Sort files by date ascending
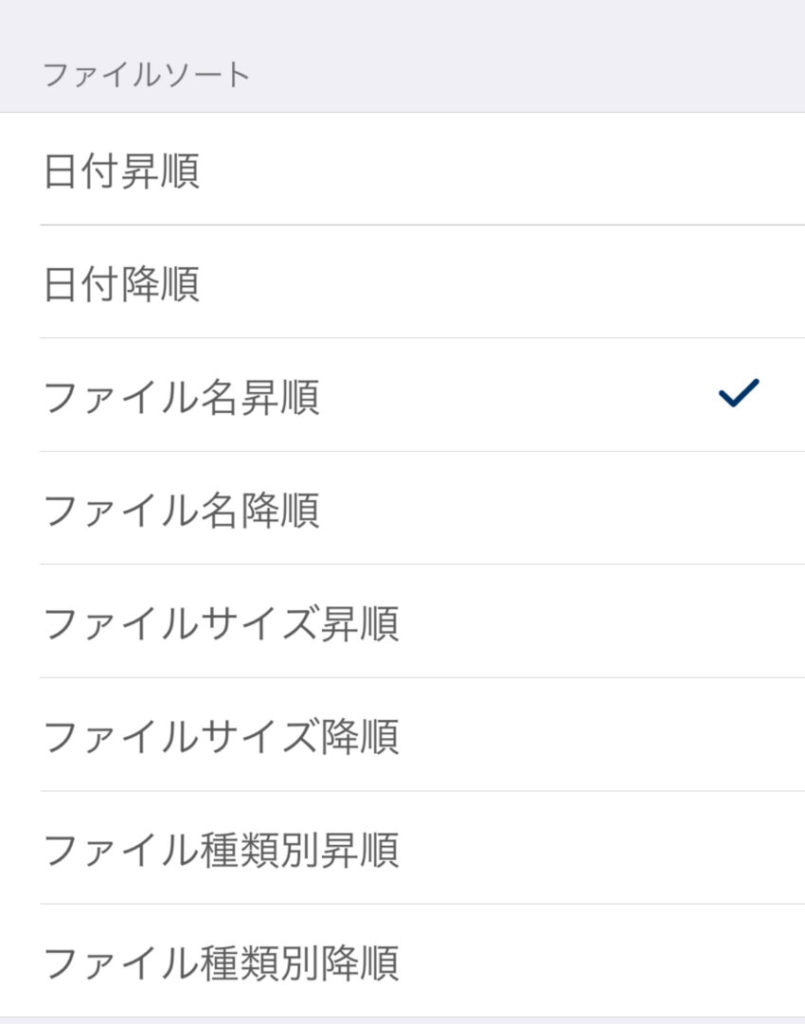The height and width of the screenshot is (1024, 805). click(x=122, y=171)
